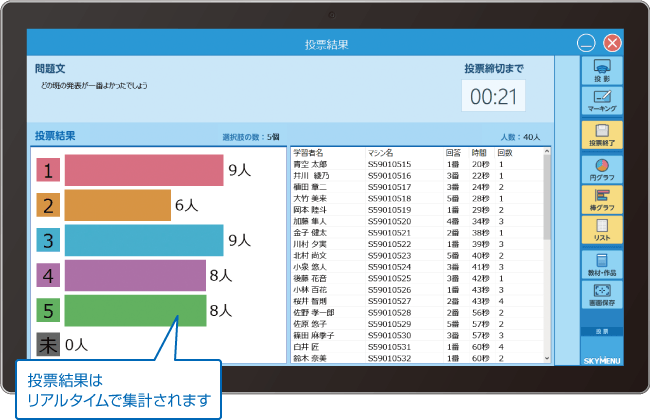
Task: Click option number 4 label box
Action: point(48,275)
